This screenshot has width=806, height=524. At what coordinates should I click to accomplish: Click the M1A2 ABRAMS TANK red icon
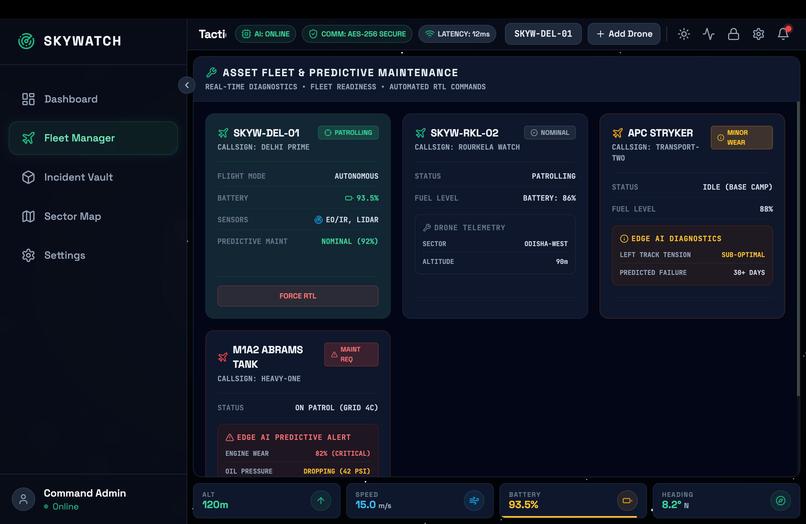[x=223, y=357]
